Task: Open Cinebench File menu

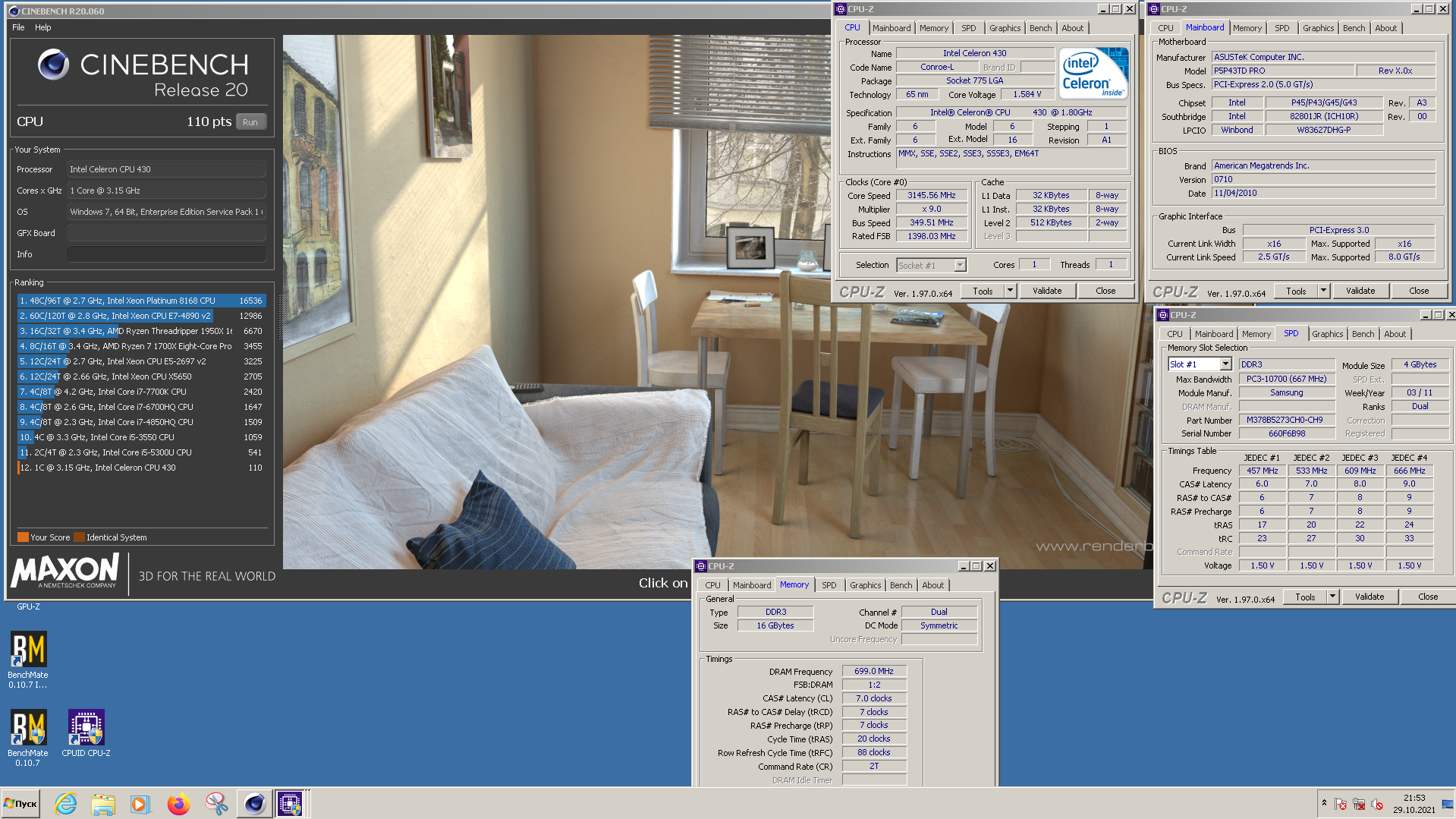Action: click(x=18, y=27)
